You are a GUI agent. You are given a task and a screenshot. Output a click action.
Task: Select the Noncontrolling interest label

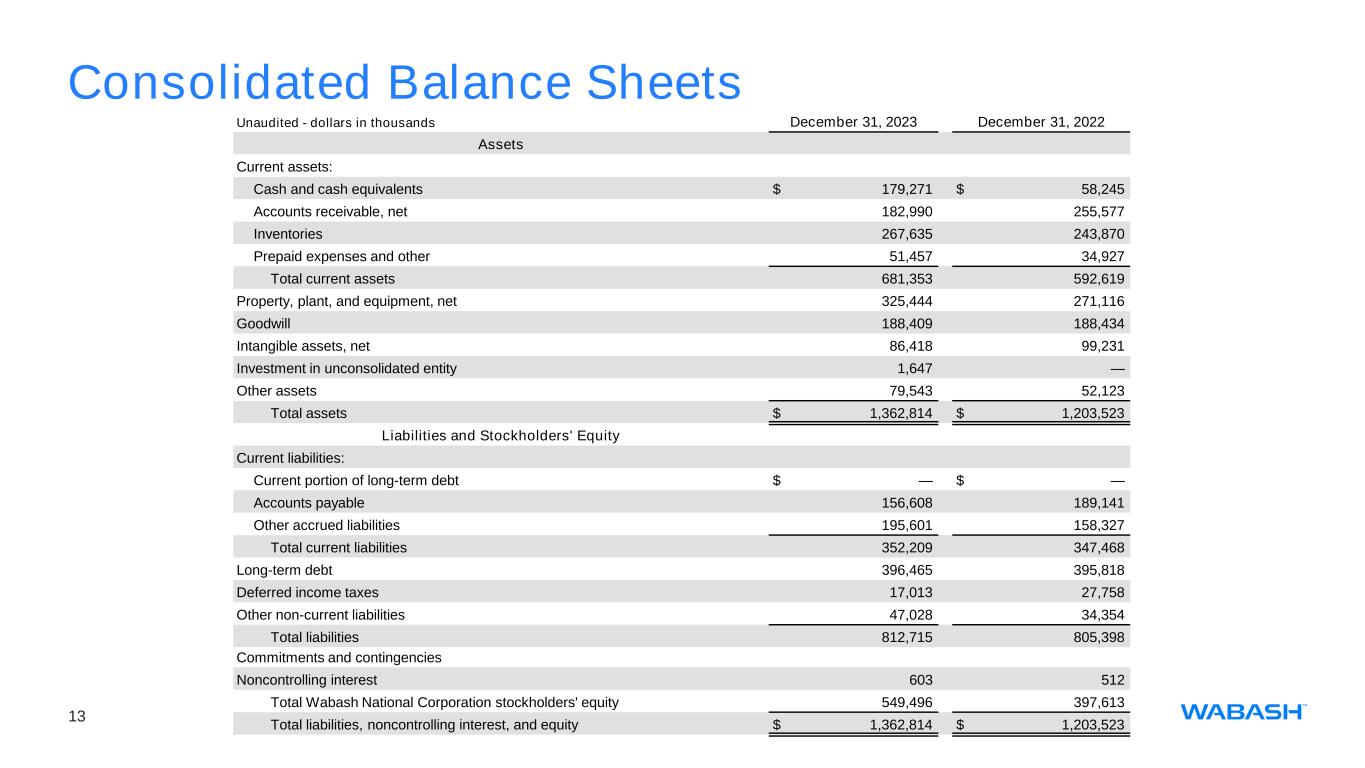tap(307, 681)
